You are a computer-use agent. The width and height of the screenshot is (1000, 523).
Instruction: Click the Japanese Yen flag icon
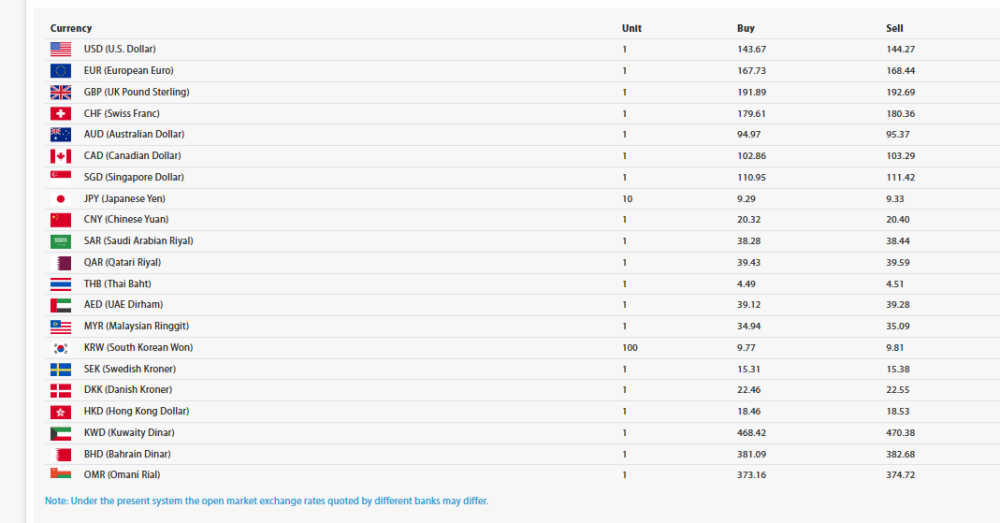[60, 199]
